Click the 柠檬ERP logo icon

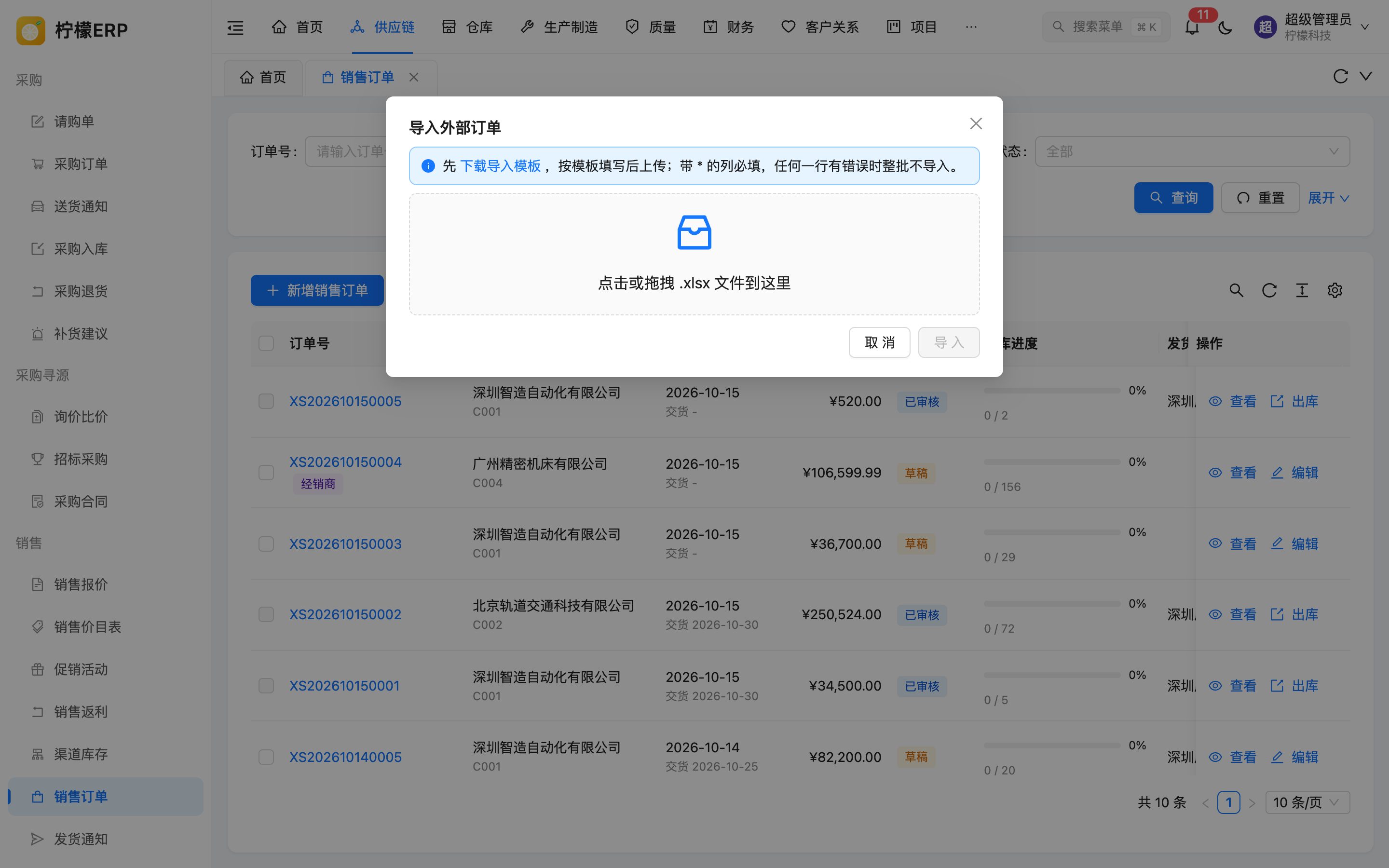[x=30, y=30]
